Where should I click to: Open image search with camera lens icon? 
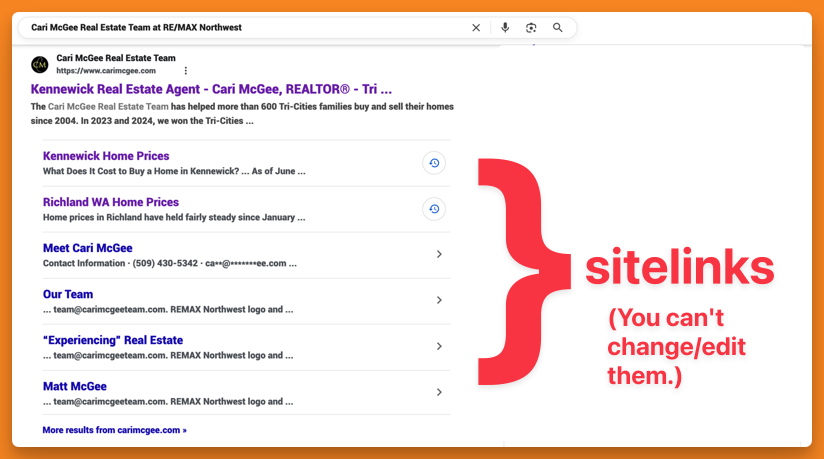click(x=531, y=27)
